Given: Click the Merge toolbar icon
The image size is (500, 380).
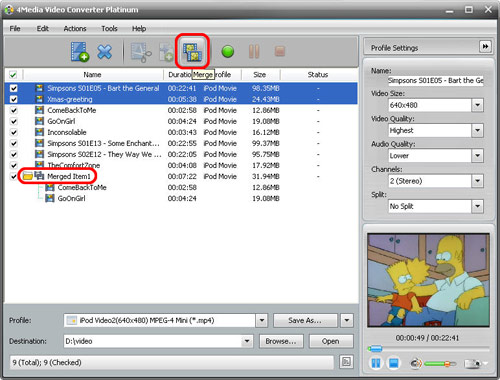Looking at the screenshot, I should [x=193, y=52].
